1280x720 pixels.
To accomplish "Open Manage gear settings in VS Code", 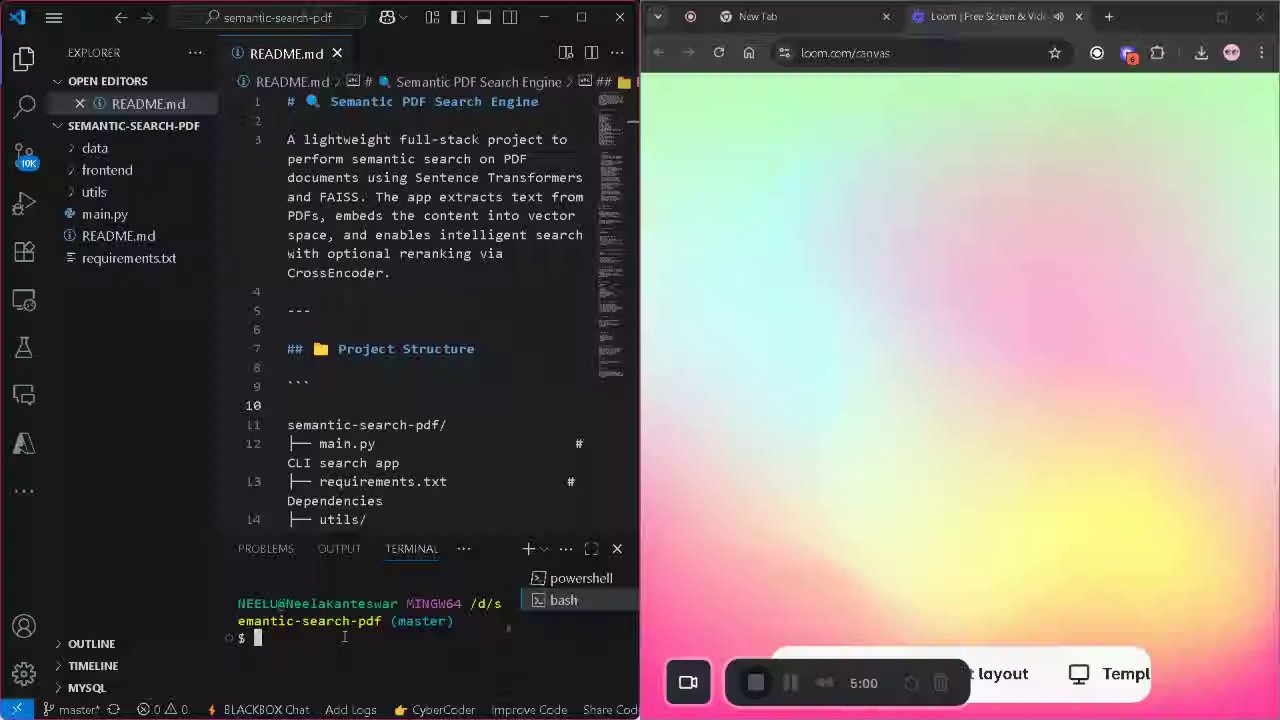I will coord(24,674).
